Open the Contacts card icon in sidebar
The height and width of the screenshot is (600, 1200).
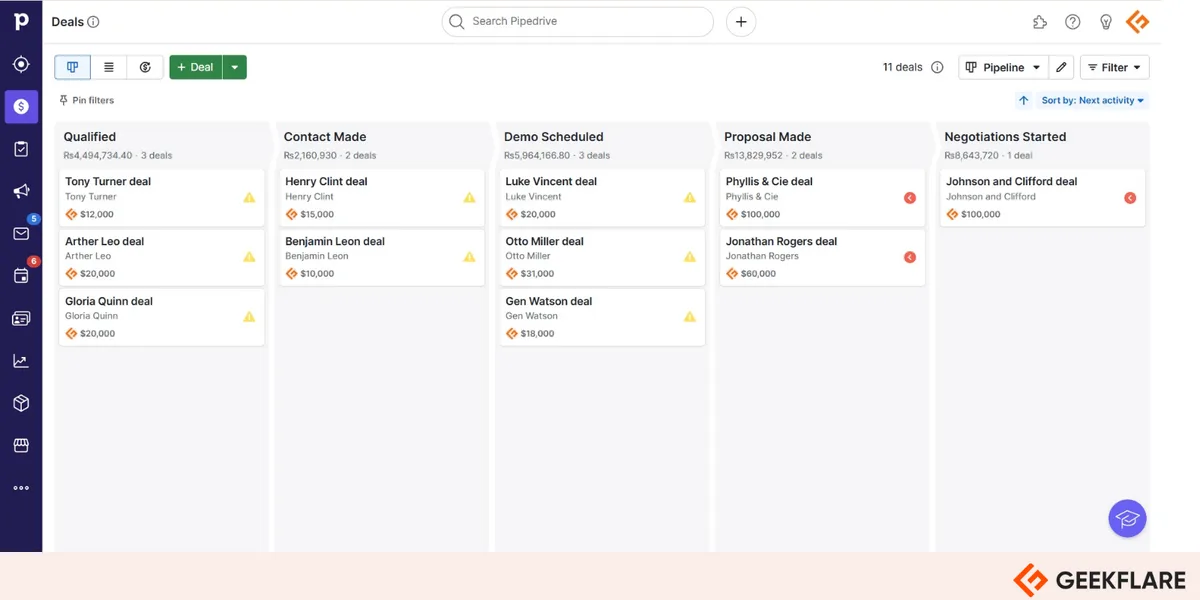click(21, 318)
